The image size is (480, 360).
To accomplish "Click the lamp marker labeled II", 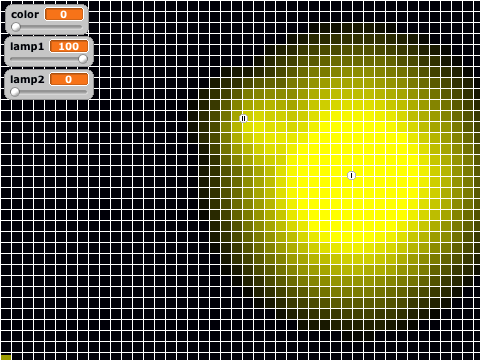I will click(243, 118).
